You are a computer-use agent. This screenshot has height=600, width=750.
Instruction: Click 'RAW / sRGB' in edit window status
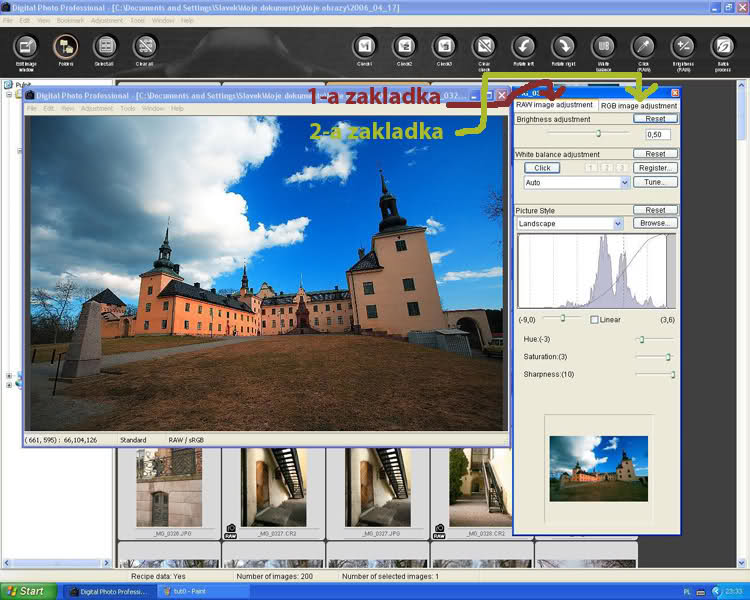[x=186, y=440]
